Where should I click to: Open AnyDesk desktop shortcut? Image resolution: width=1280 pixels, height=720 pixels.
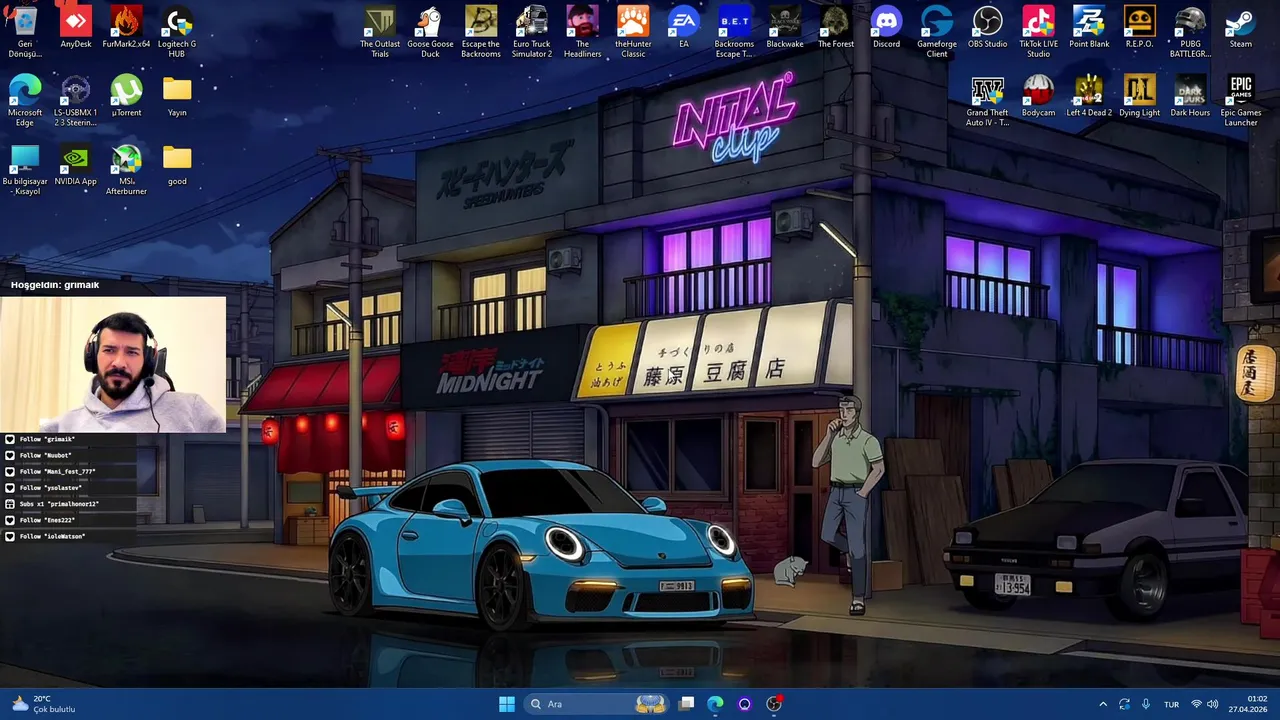pos(76,28)
